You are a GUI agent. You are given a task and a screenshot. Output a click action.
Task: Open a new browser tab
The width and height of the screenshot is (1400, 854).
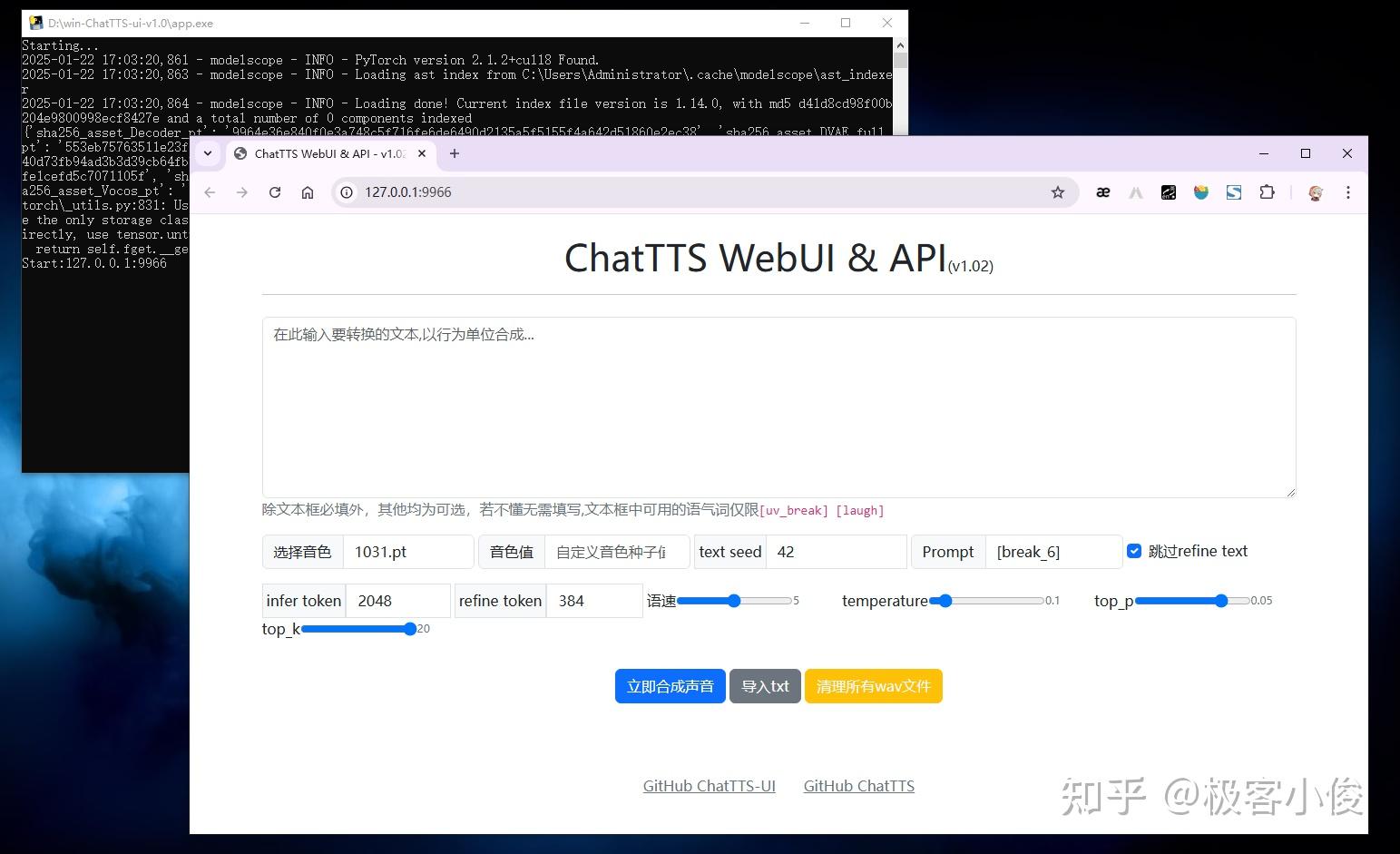(x=454, y=153)
